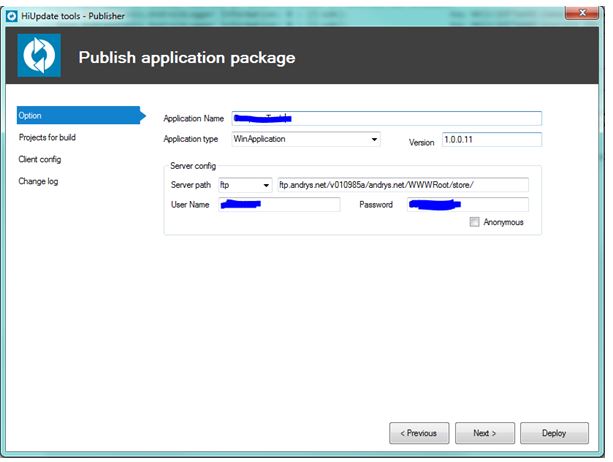Switch to Change log step
The image size is (613, 462).
pyautogui.click(x=38, y=181)
